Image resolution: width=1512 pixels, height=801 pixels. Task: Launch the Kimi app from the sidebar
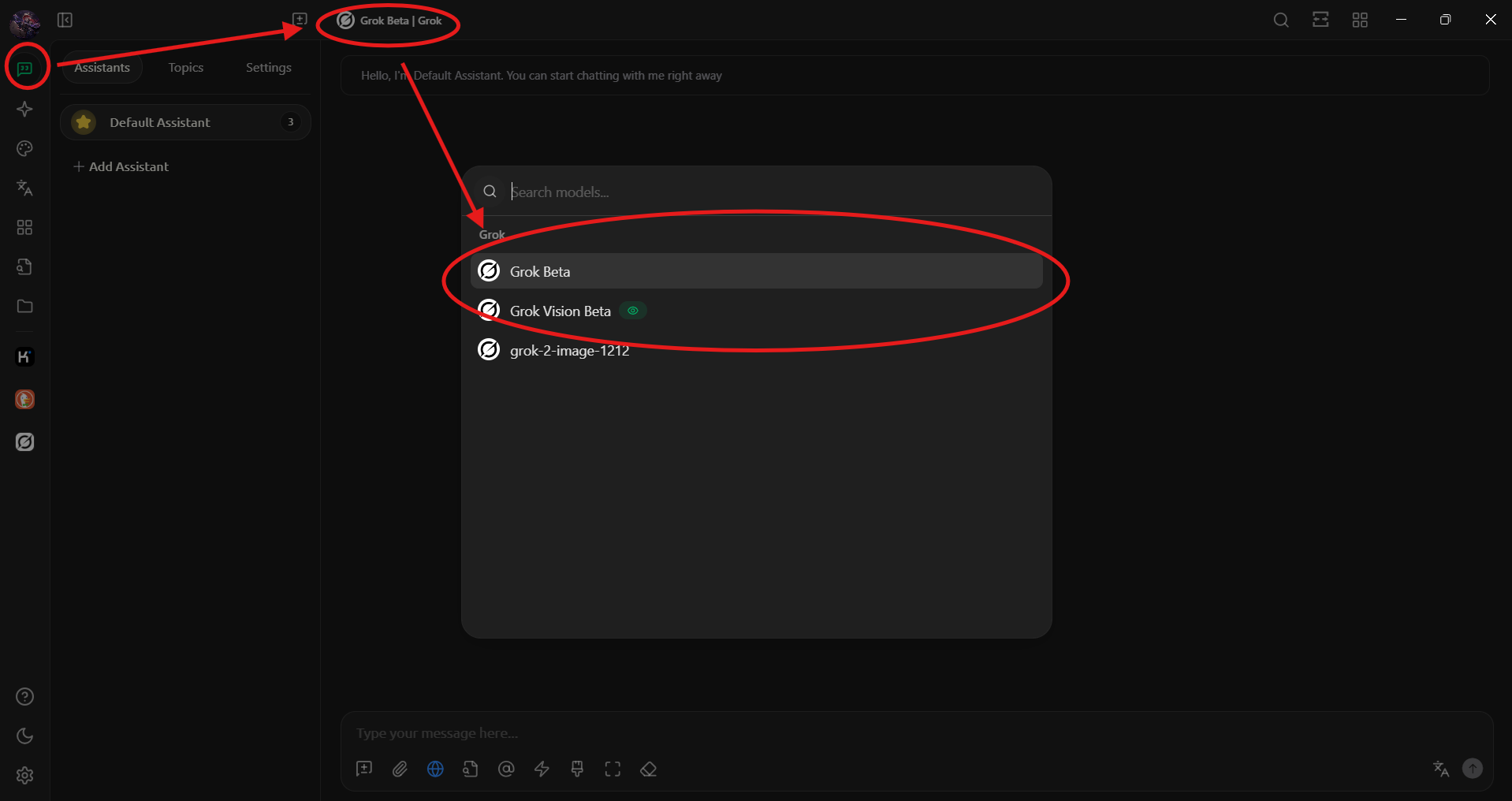(x=25, y=357)
